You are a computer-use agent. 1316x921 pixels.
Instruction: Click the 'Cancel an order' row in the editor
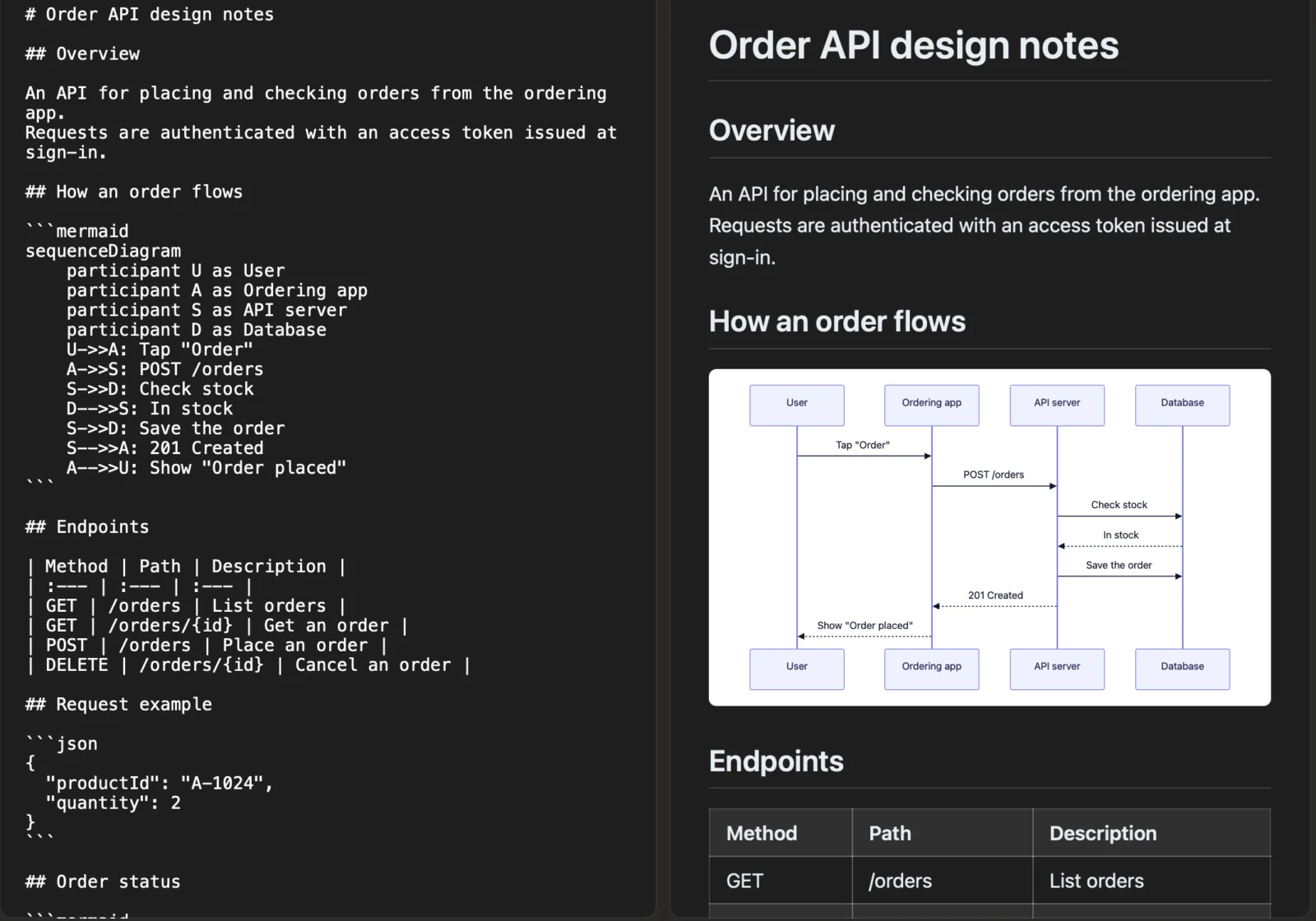point(248,665)
